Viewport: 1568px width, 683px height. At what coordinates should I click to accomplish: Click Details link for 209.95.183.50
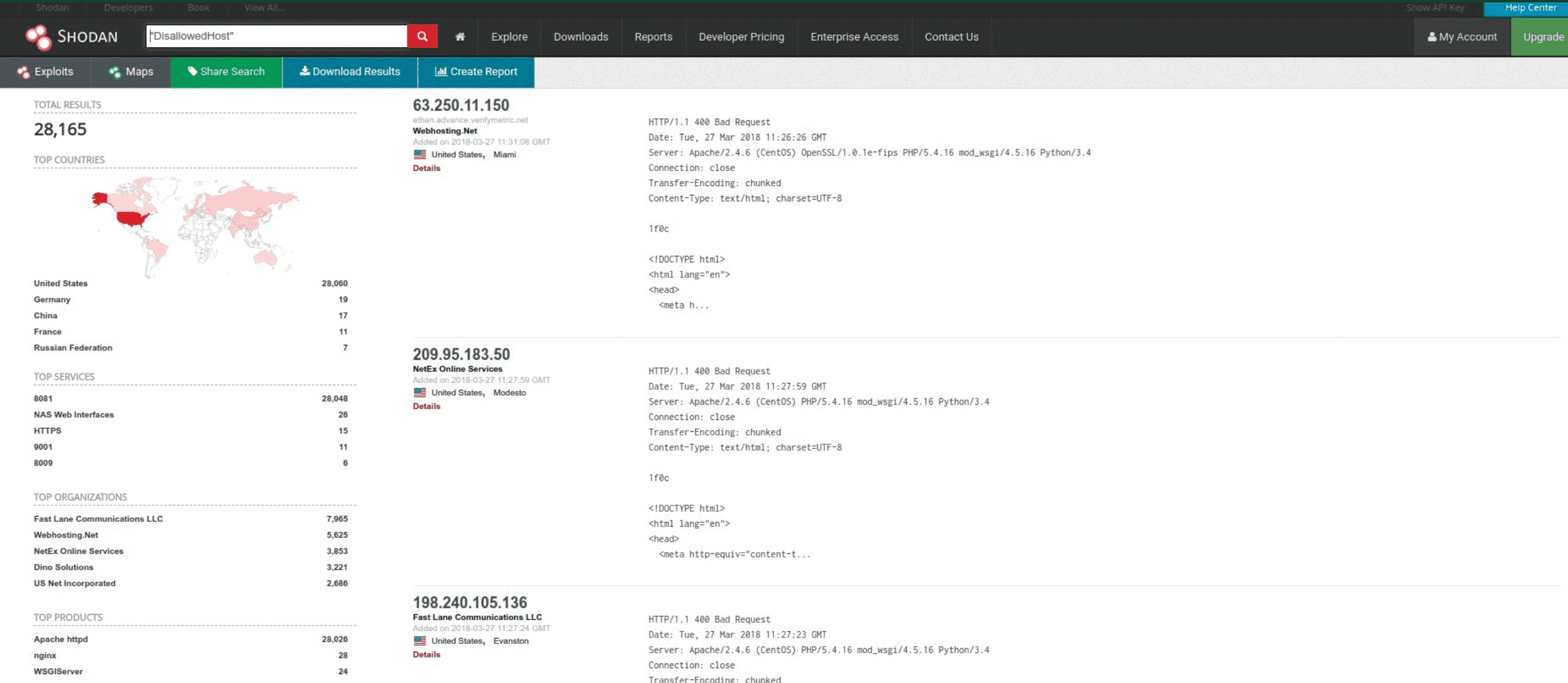point(426,405)
